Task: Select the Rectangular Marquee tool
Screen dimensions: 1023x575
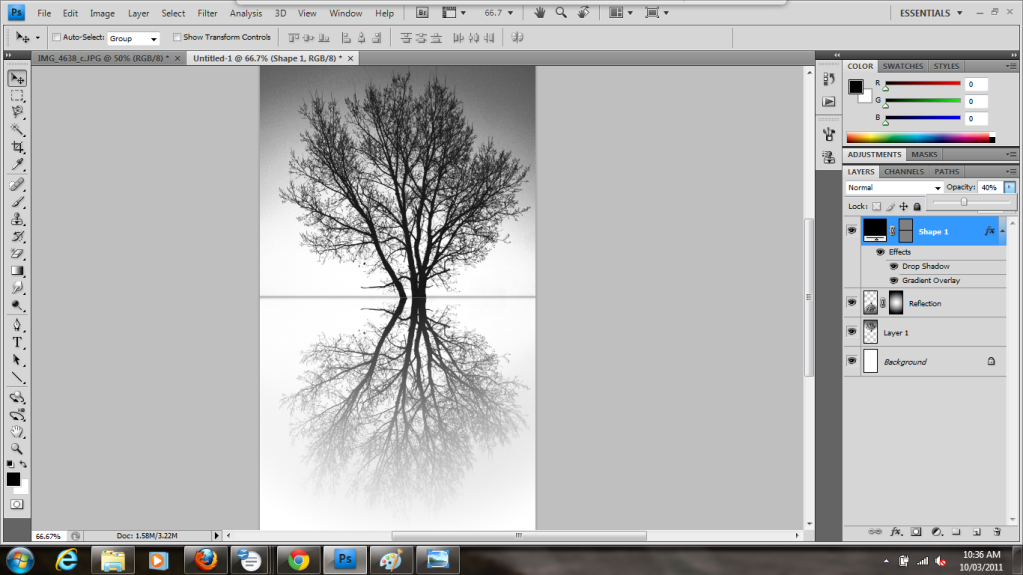Action: [x=17, y=96]
